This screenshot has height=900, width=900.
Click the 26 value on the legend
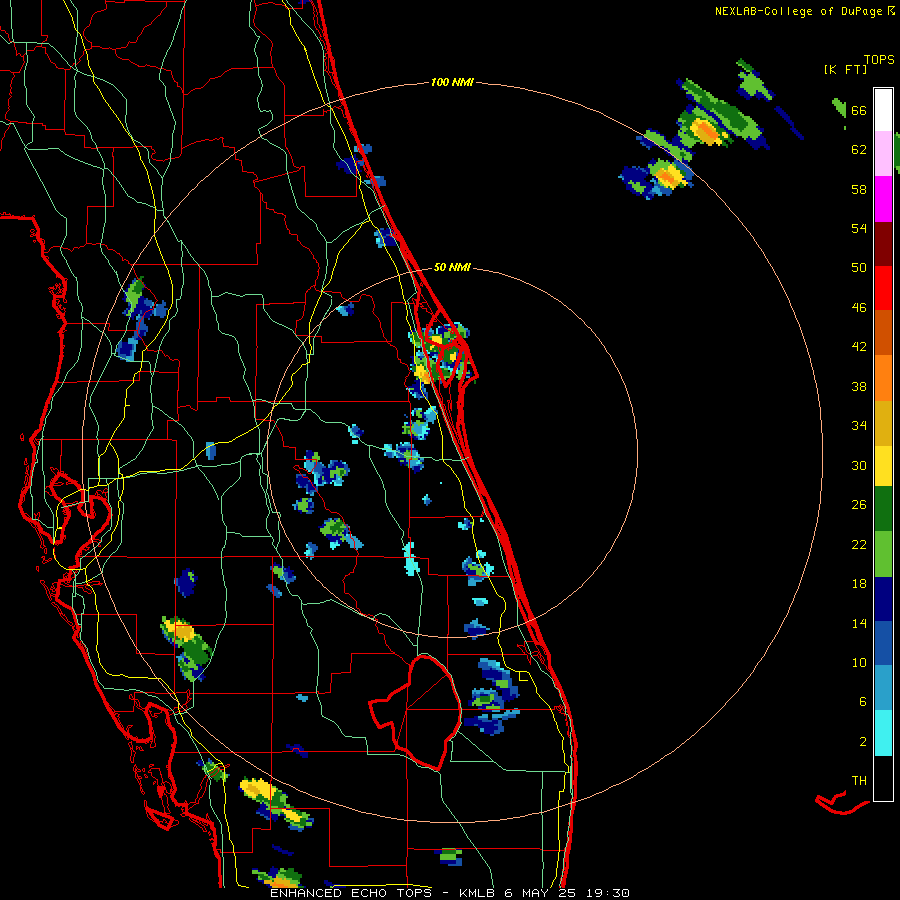pos(859,505)
